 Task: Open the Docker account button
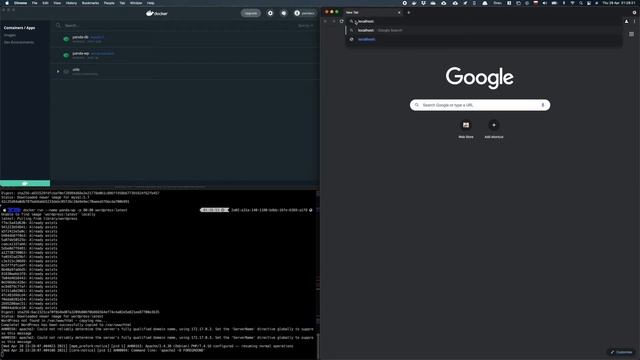coord(304,13)
